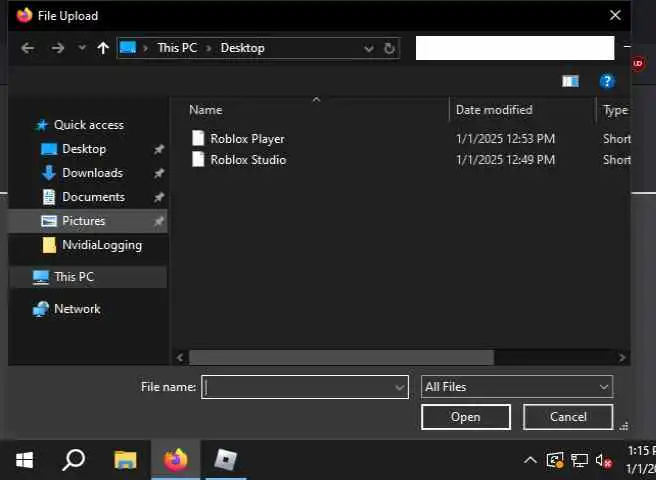This screenshot has height=480, width=656.
Task: Open the Windows Start menu
Action: [25, 460]
